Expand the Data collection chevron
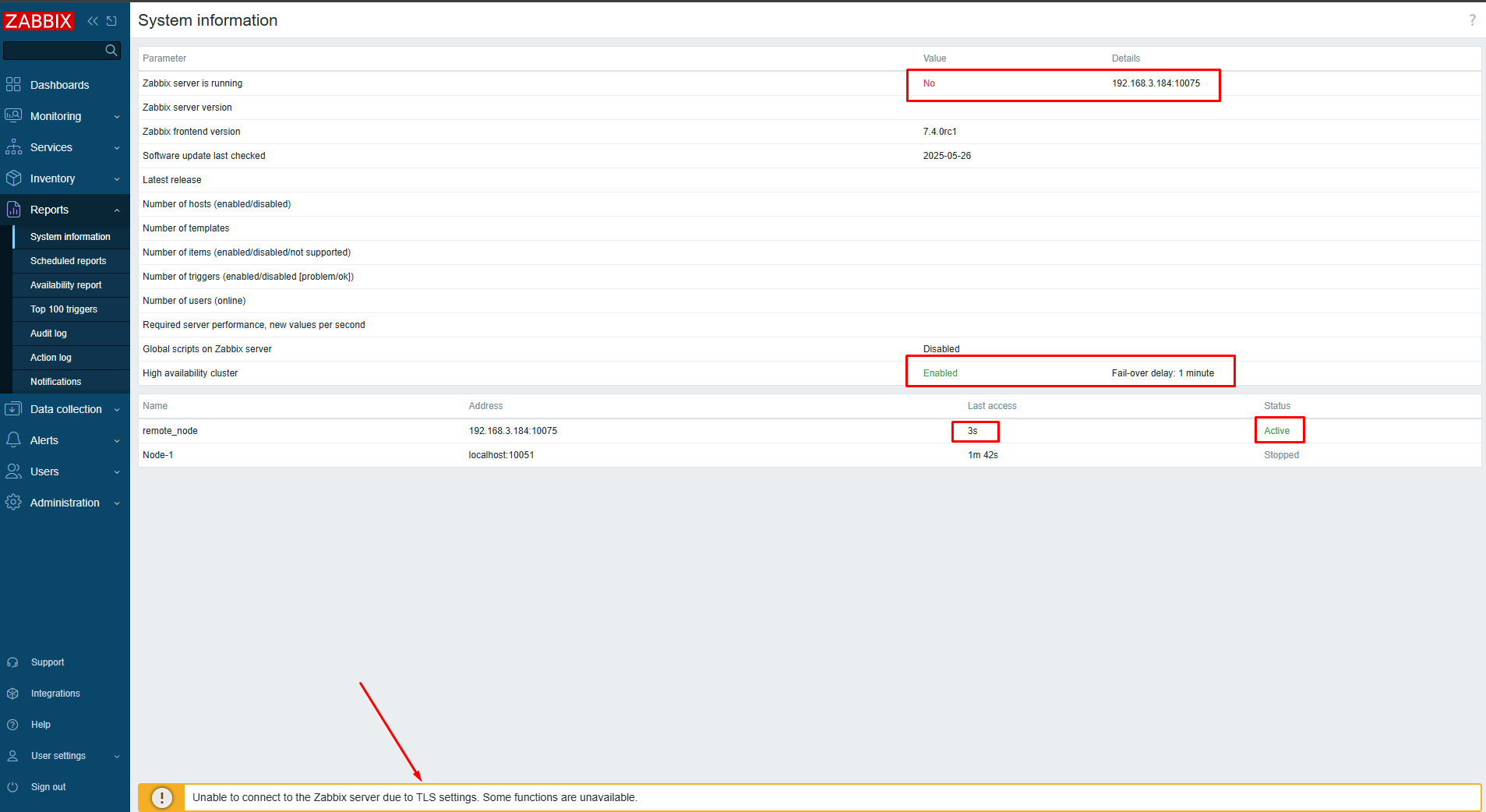 (117, 410)
